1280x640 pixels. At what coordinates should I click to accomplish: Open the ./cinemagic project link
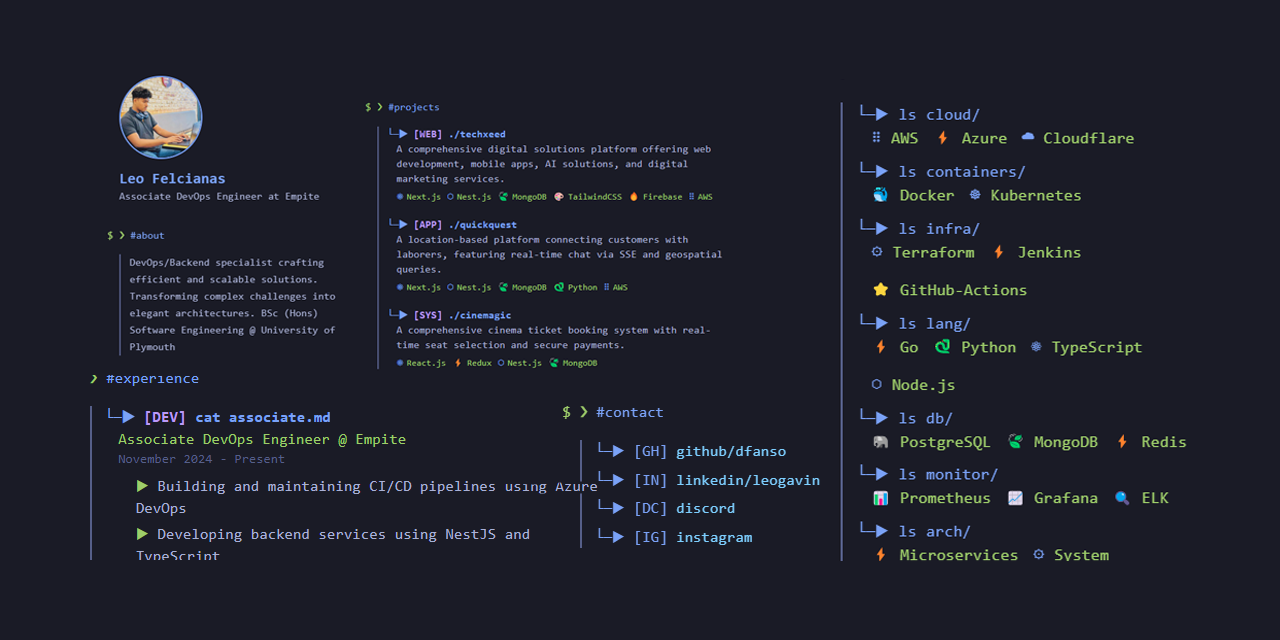[x=479, y=315]
